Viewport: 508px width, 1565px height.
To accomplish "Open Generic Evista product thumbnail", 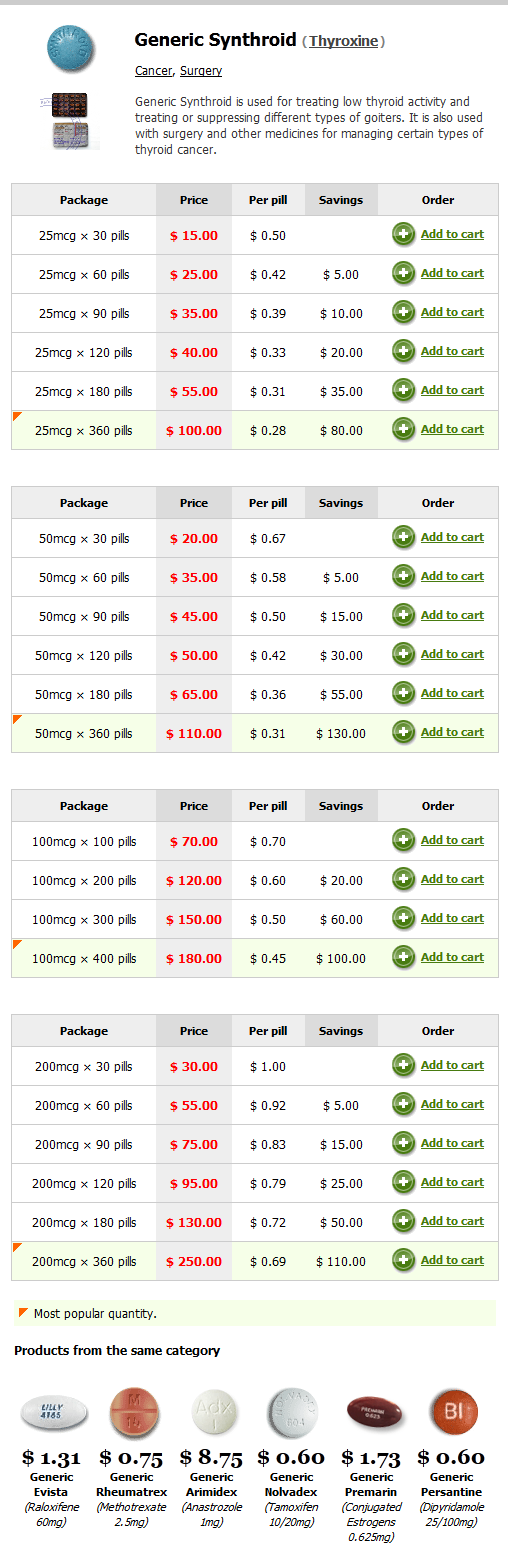I will point(53,1413).
